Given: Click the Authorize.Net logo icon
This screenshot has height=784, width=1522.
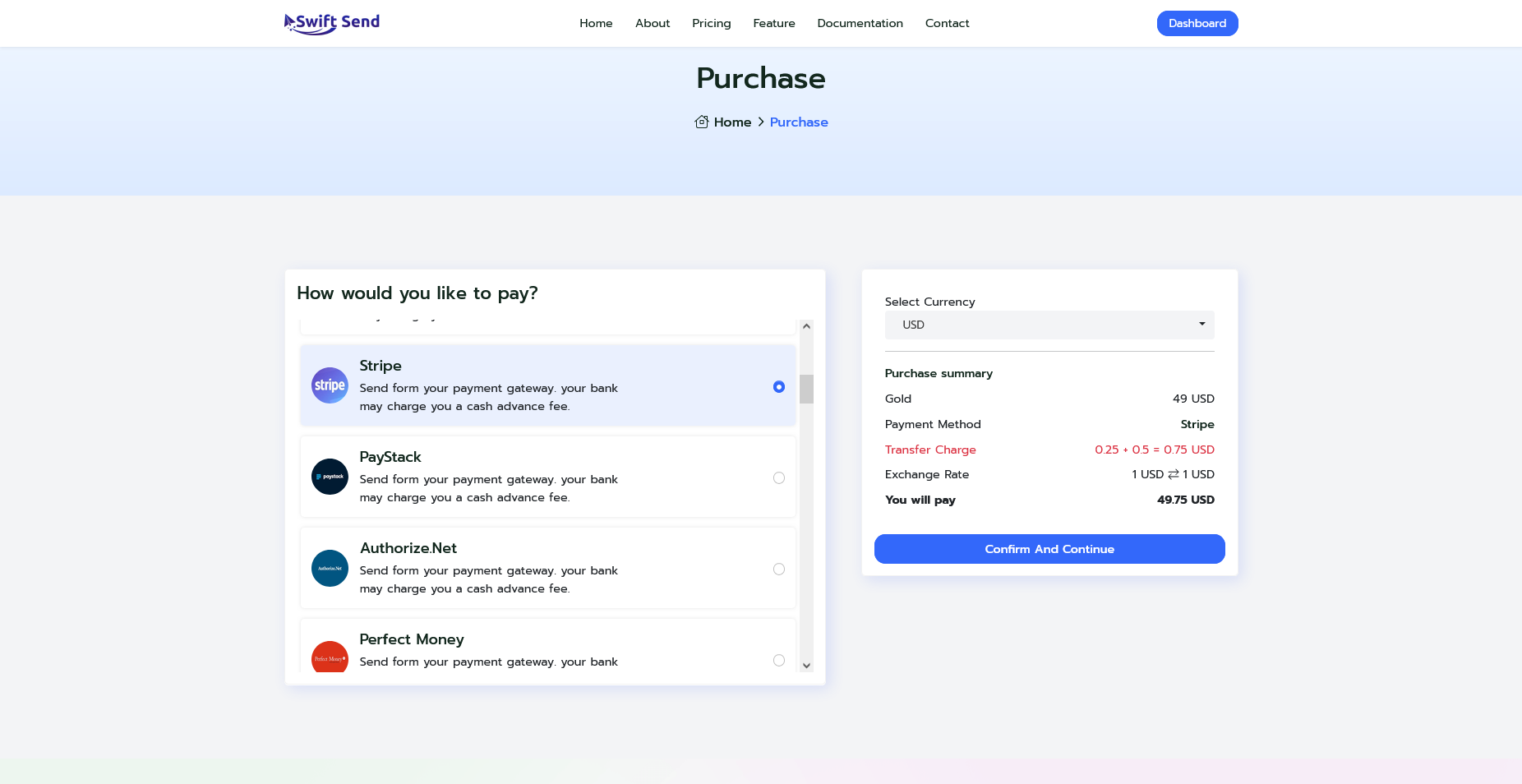Looking at the screenshot, I should (330, 568).
